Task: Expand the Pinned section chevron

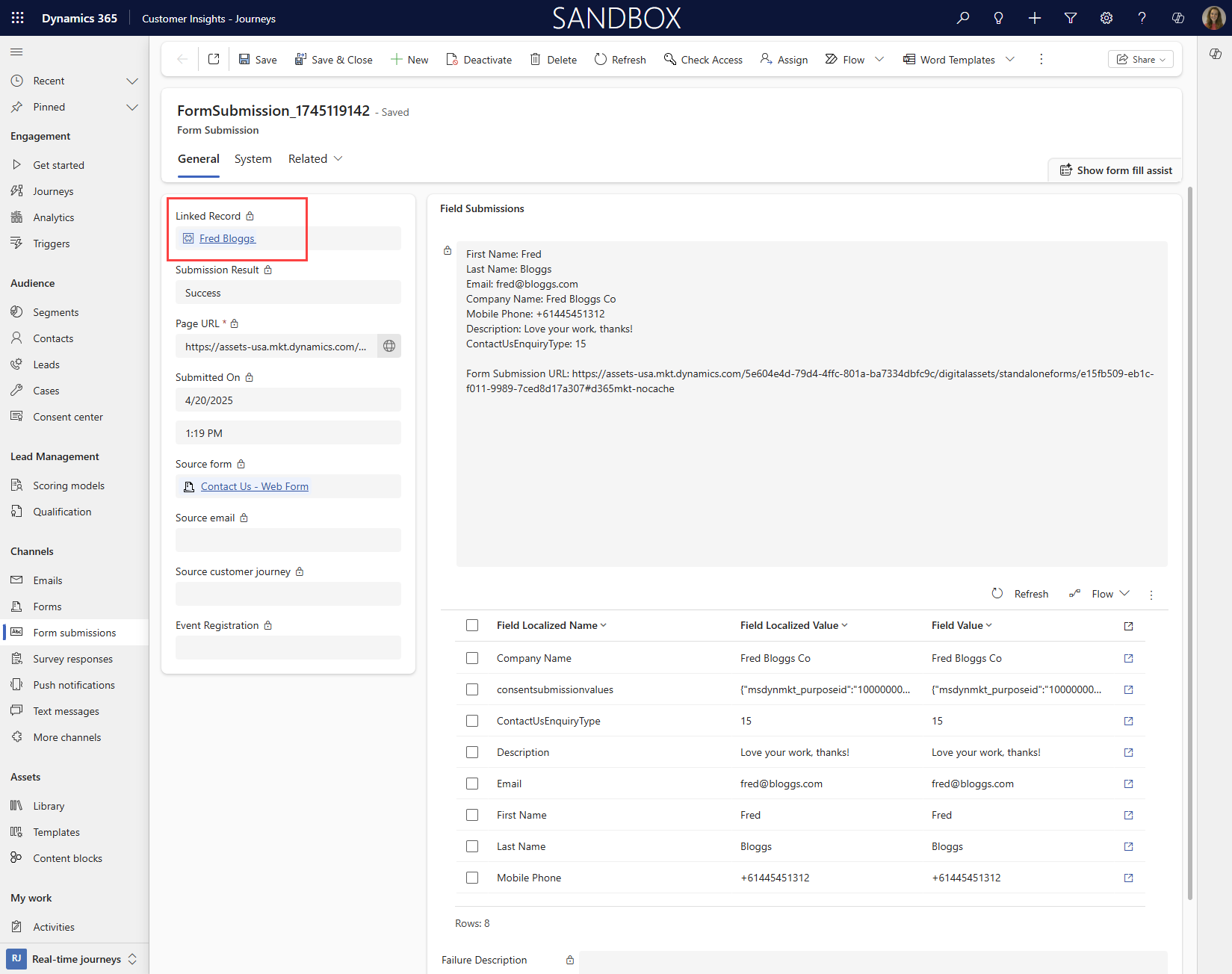Action: tap(132, 107)
